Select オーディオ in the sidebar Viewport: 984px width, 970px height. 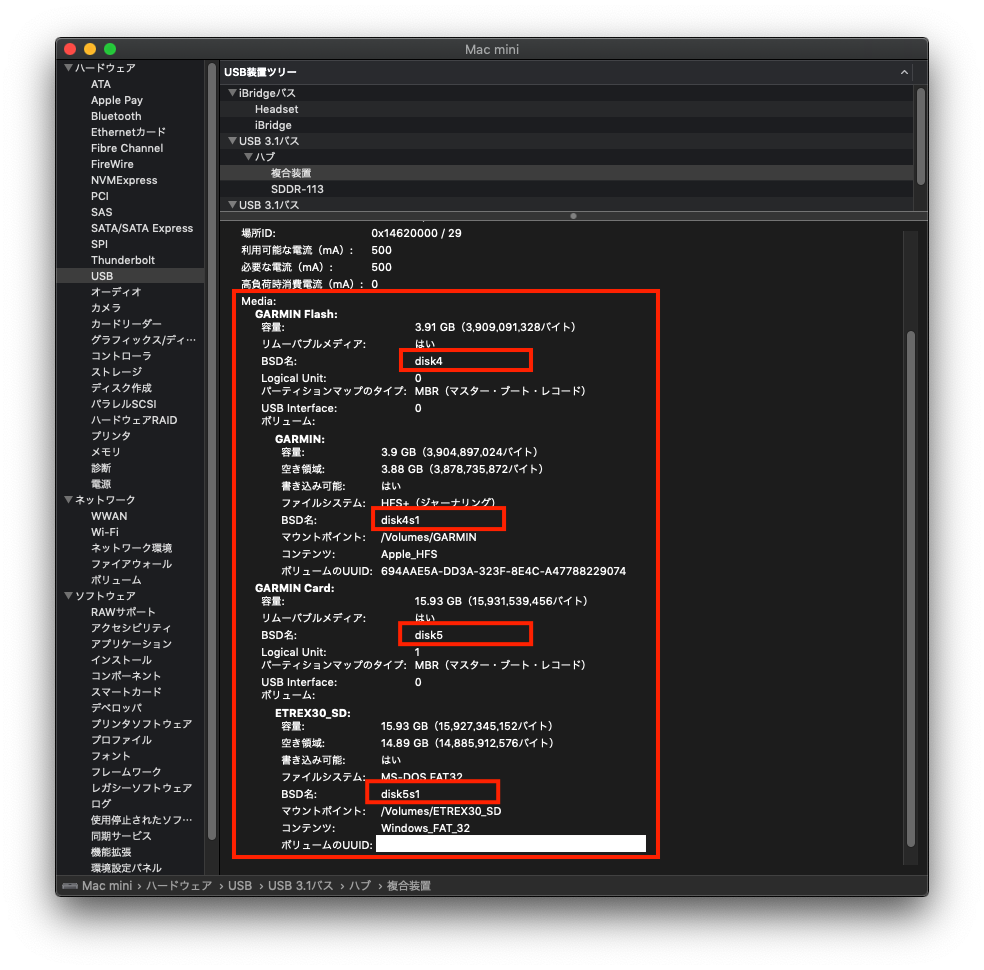tap(116, 292)
